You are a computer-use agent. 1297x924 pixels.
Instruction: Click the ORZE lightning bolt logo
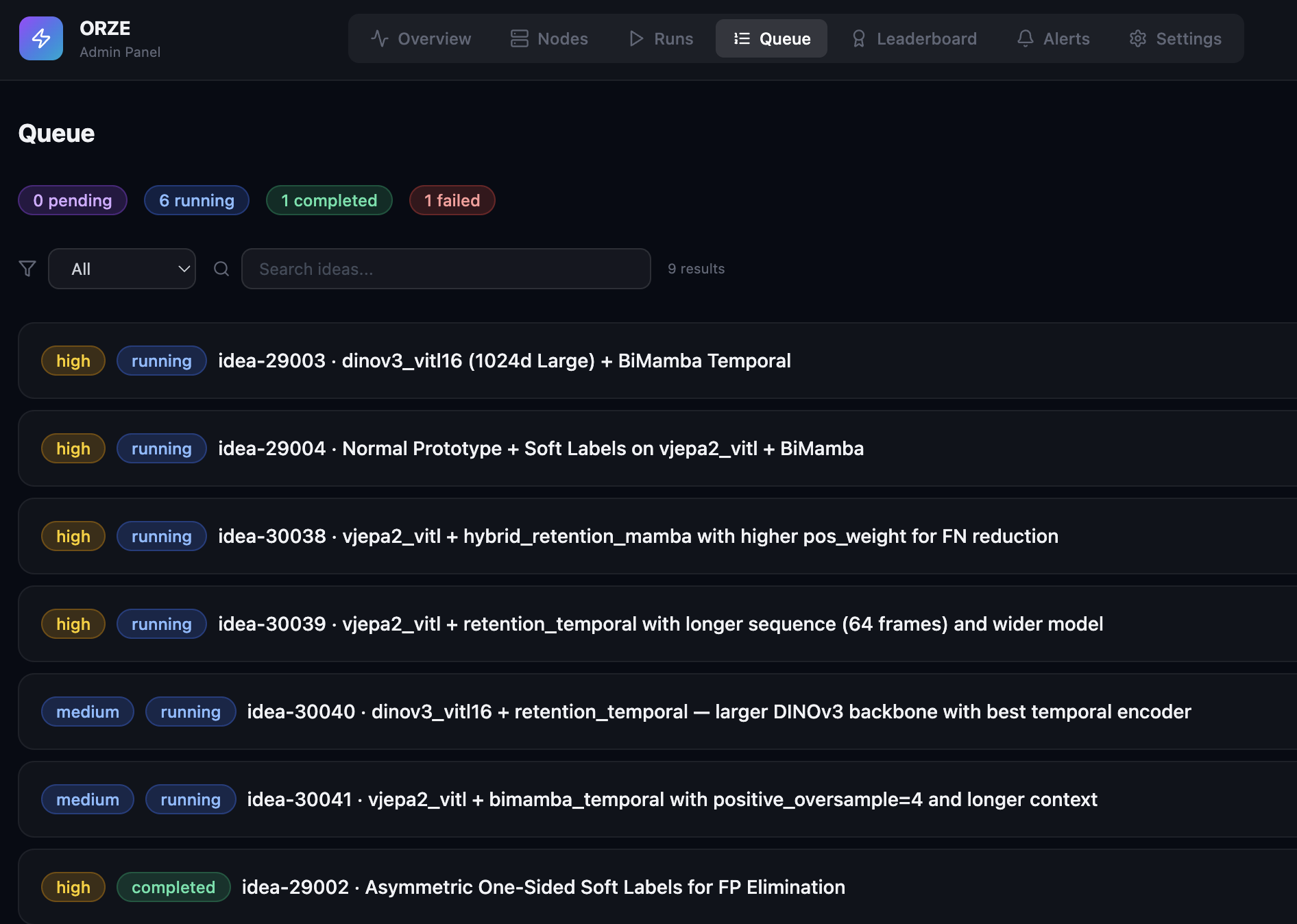(41, 38)
